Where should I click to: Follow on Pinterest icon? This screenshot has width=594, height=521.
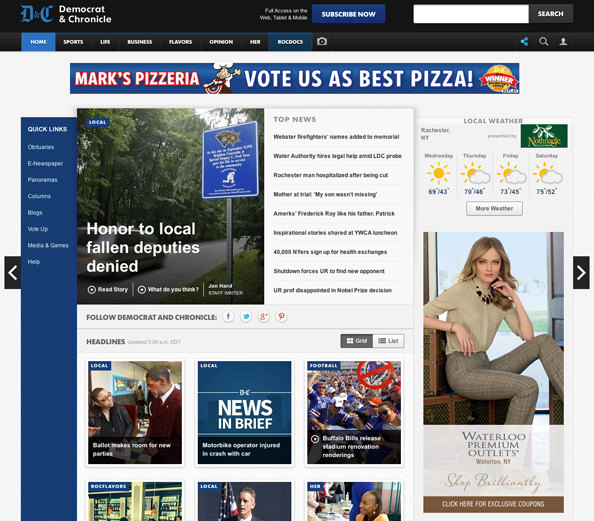(x=281, y=316)
